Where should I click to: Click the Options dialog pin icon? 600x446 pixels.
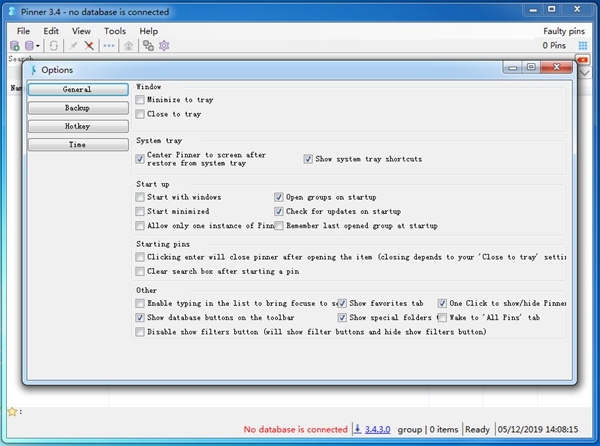34,70
